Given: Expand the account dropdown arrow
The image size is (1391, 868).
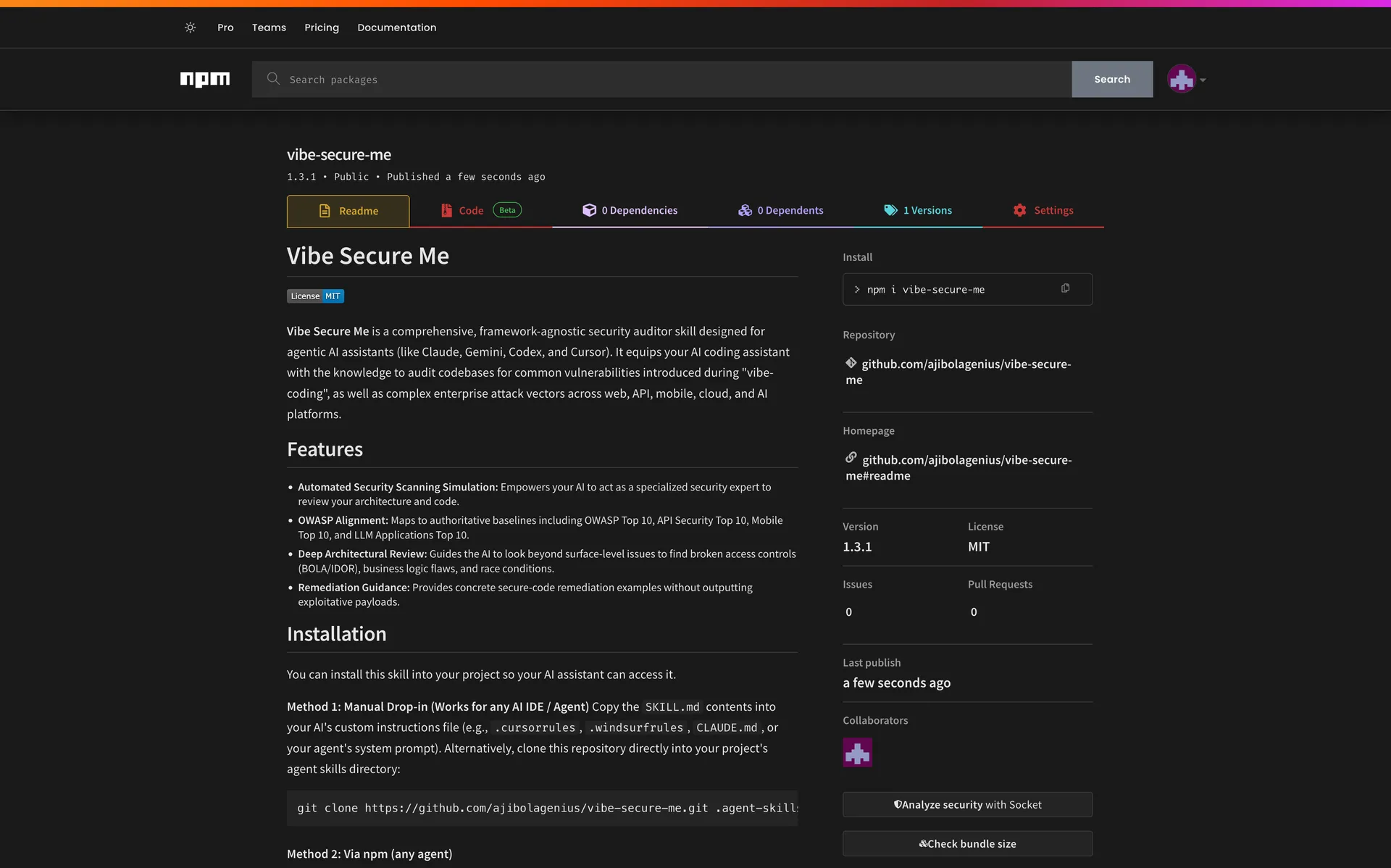Looking at the screenshot, I should pos(1203,80).
